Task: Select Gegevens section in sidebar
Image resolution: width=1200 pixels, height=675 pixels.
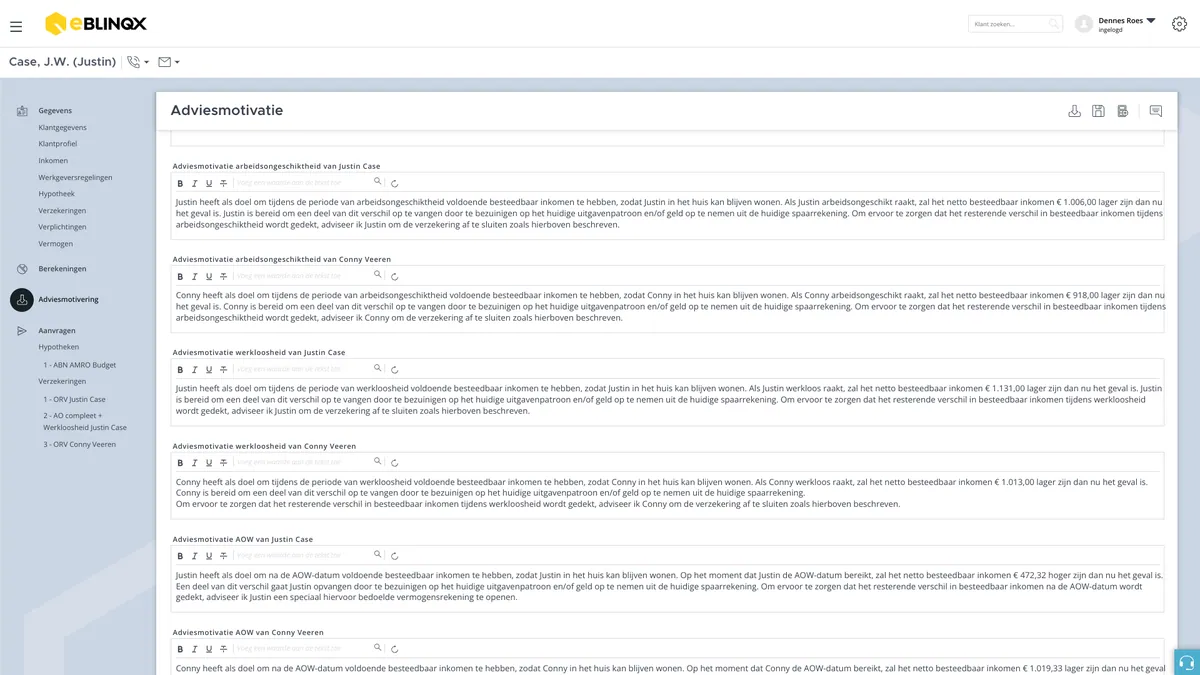Action: pos(55,111)
